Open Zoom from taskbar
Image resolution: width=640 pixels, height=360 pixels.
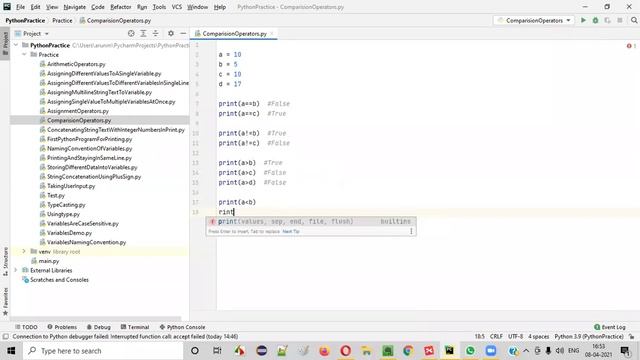tap(491, 351)
